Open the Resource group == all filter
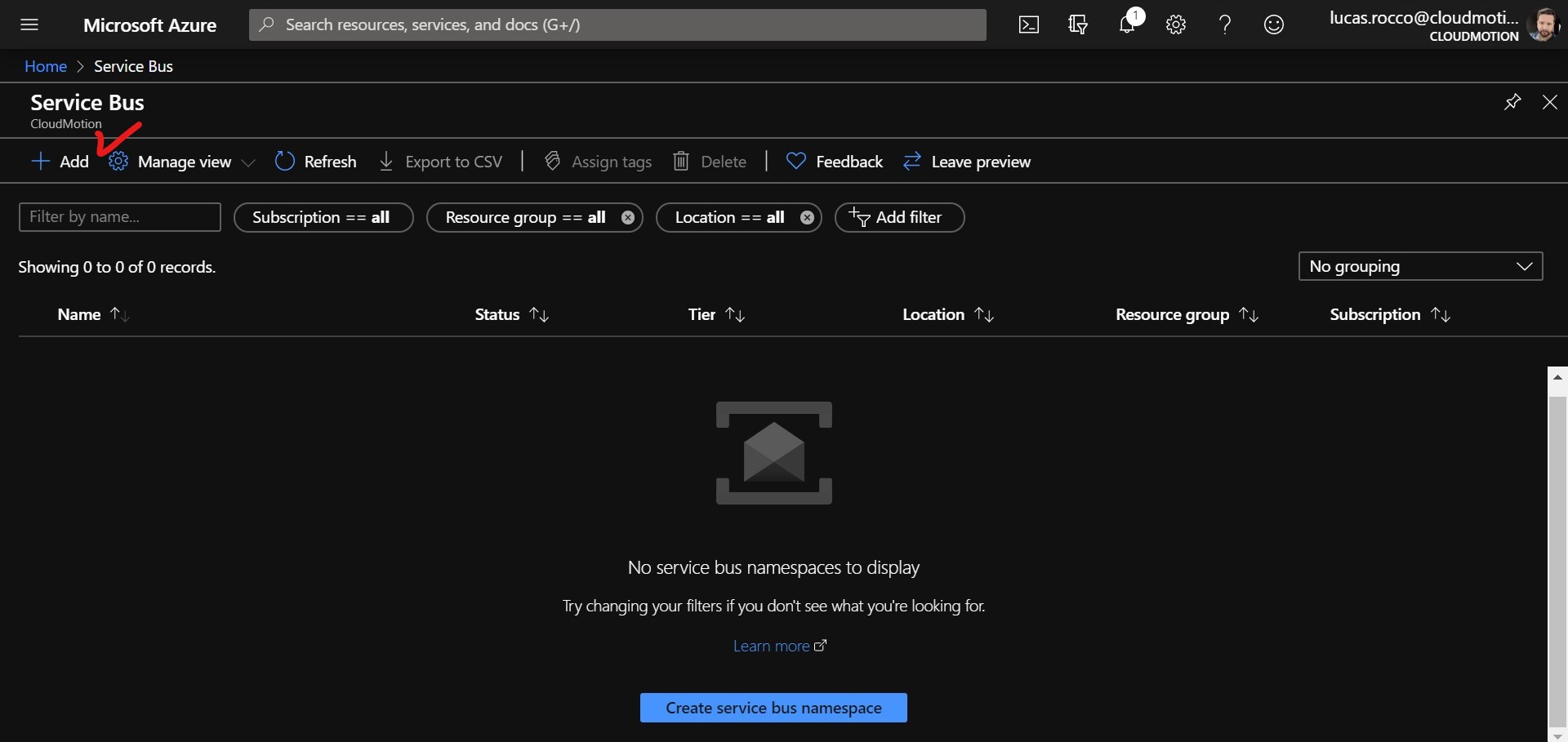This screenshot has height=742, width=1568. coord(524,217)
